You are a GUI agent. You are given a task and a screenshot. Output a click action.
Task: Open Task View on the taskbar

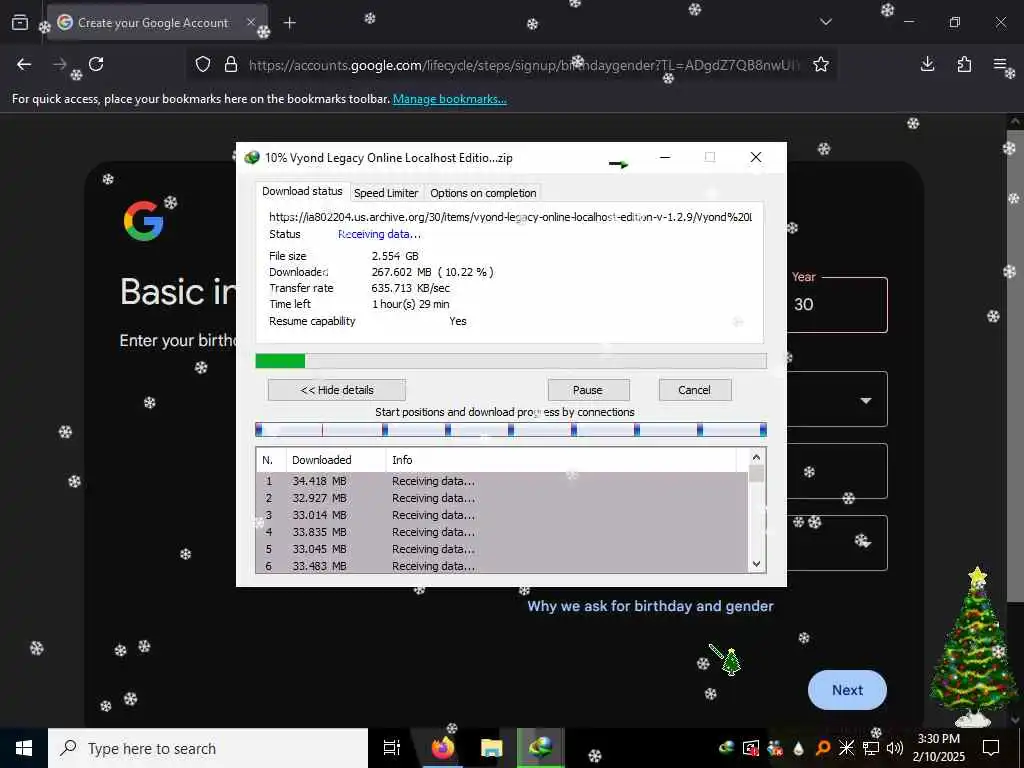[x=391, y=748]
